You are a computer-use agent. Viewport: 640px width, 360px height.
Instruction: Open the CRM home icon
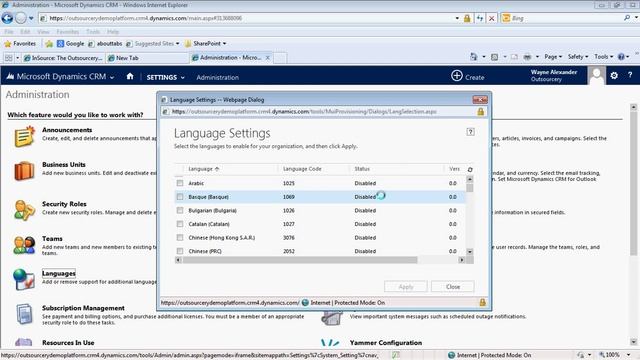point(130,76)
